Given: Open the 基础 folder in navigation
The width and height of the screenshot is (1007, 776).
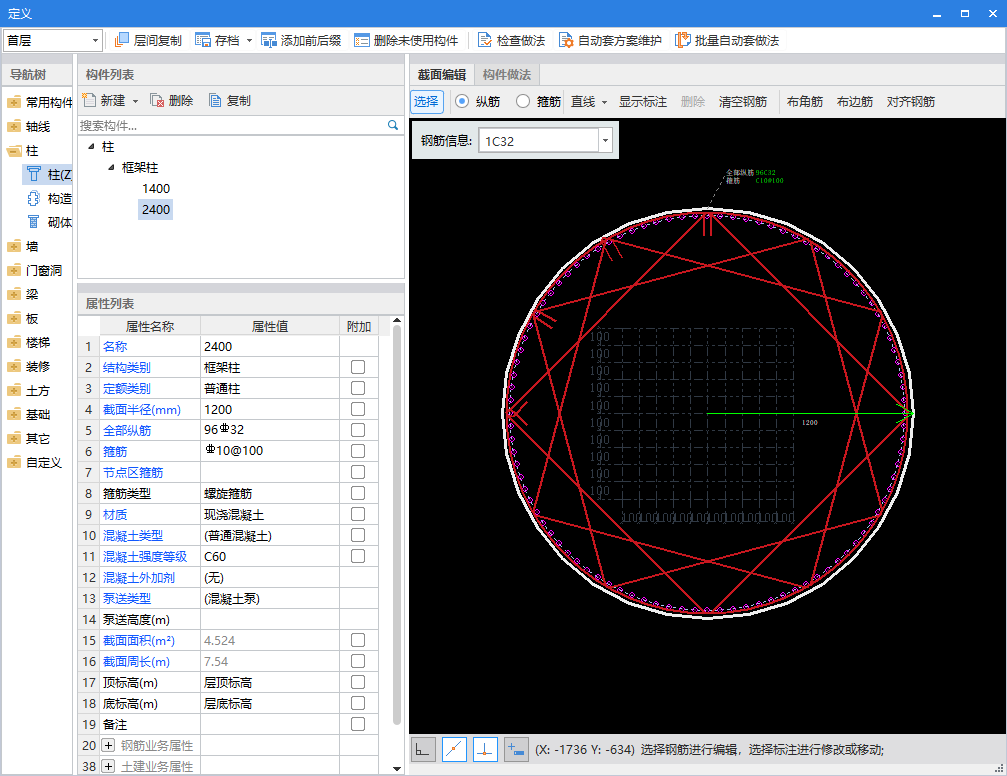Looking at the screenshot, I should tap(13, 414).
